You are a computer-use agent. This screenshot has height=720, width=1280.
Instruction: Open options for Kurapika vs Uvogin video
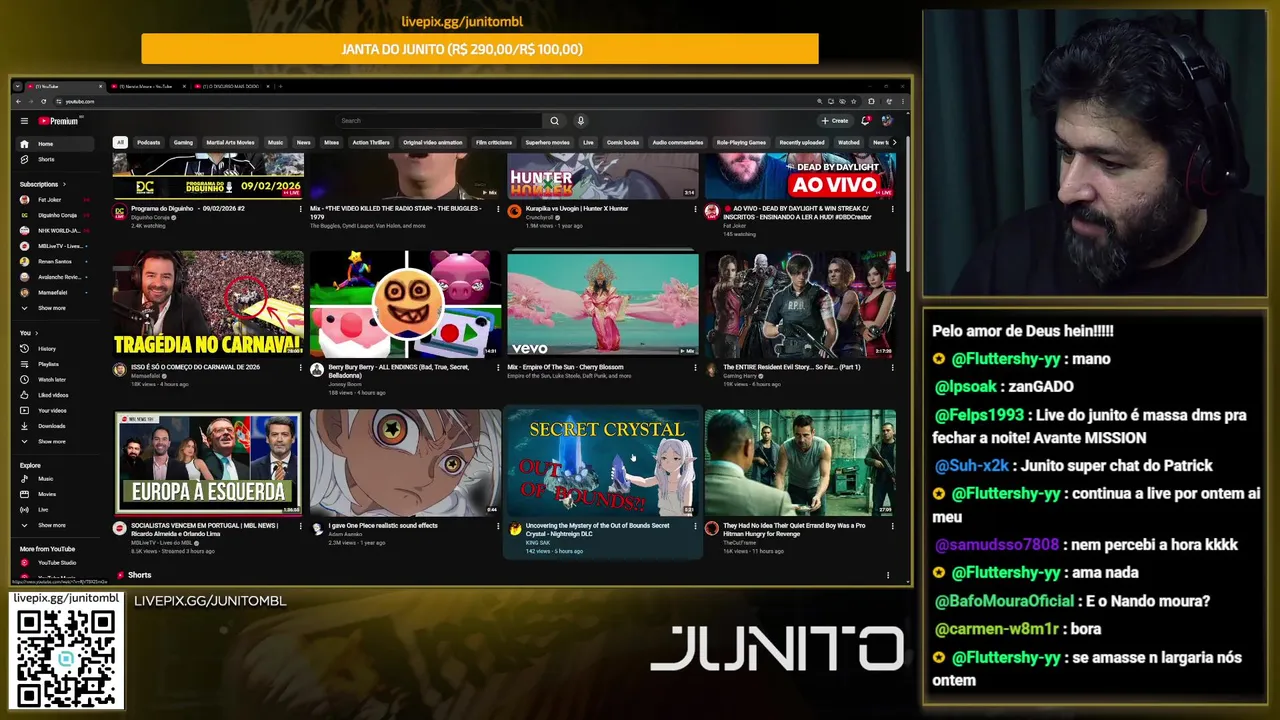(x=696, y=209)
